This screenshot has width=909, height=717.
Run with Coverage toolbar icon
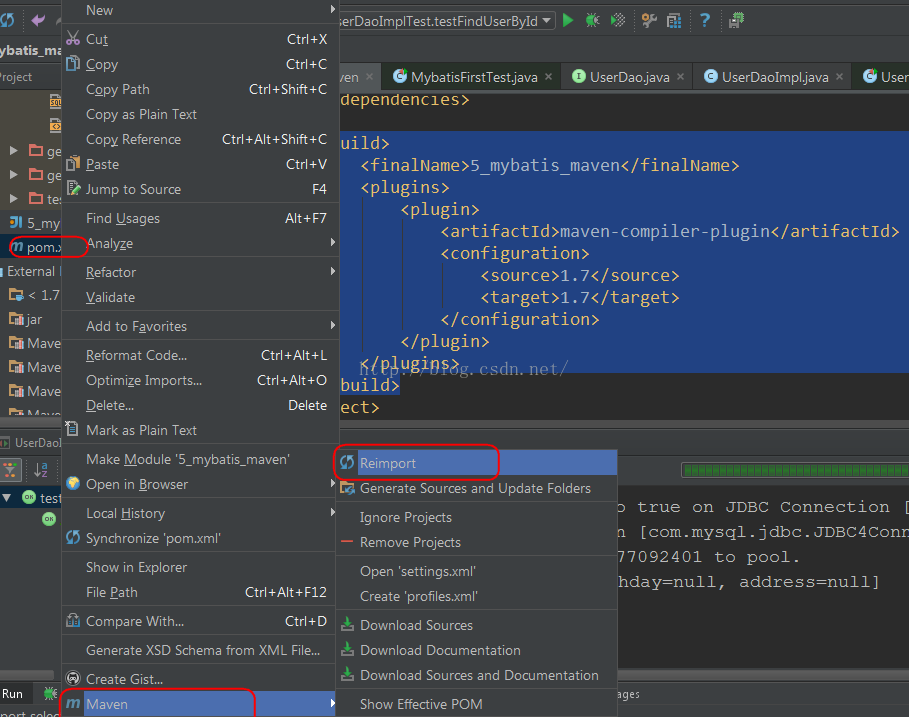coord(619,20)
